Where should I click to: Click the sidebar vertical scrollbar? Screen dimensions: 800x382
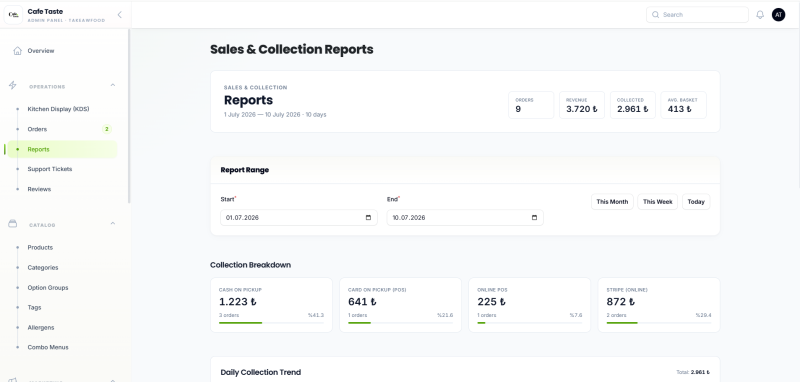click(129, 116)
